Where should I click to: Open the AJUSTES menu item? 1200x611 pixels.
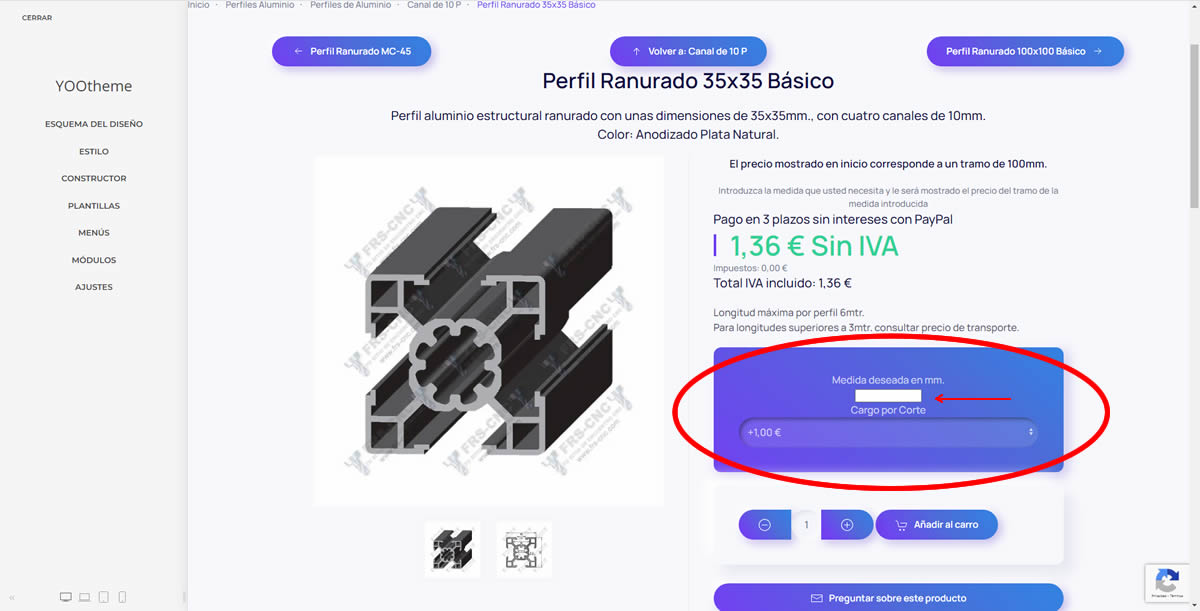[x=94, y=287]
